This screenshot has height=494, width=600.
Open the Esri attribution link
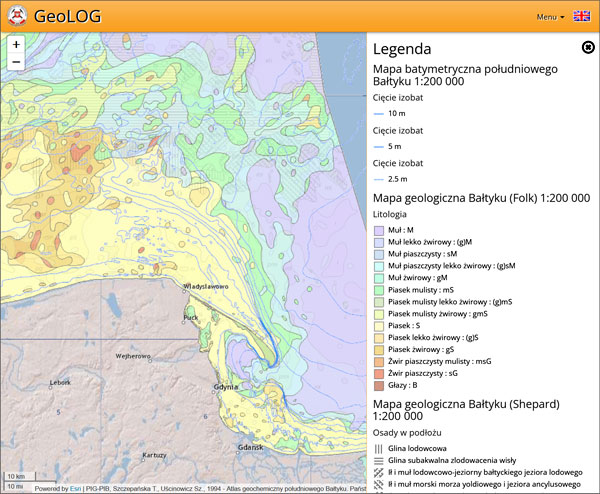pyautogui.click(x=75, y=489)
